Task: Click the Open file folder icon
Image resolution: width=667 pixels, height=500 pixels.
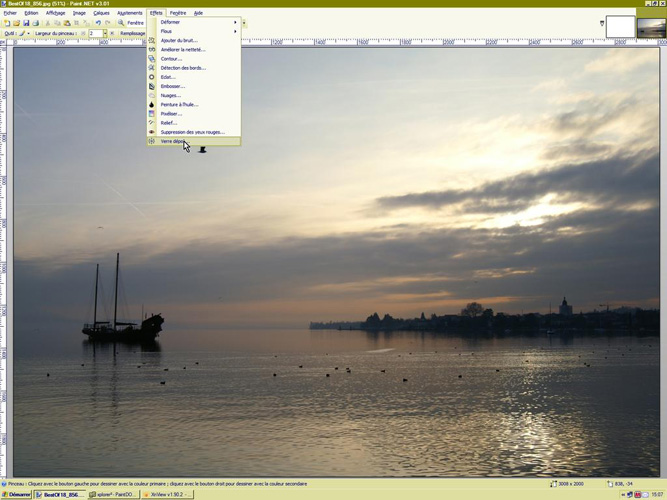Action: click(x=17, y=22)
